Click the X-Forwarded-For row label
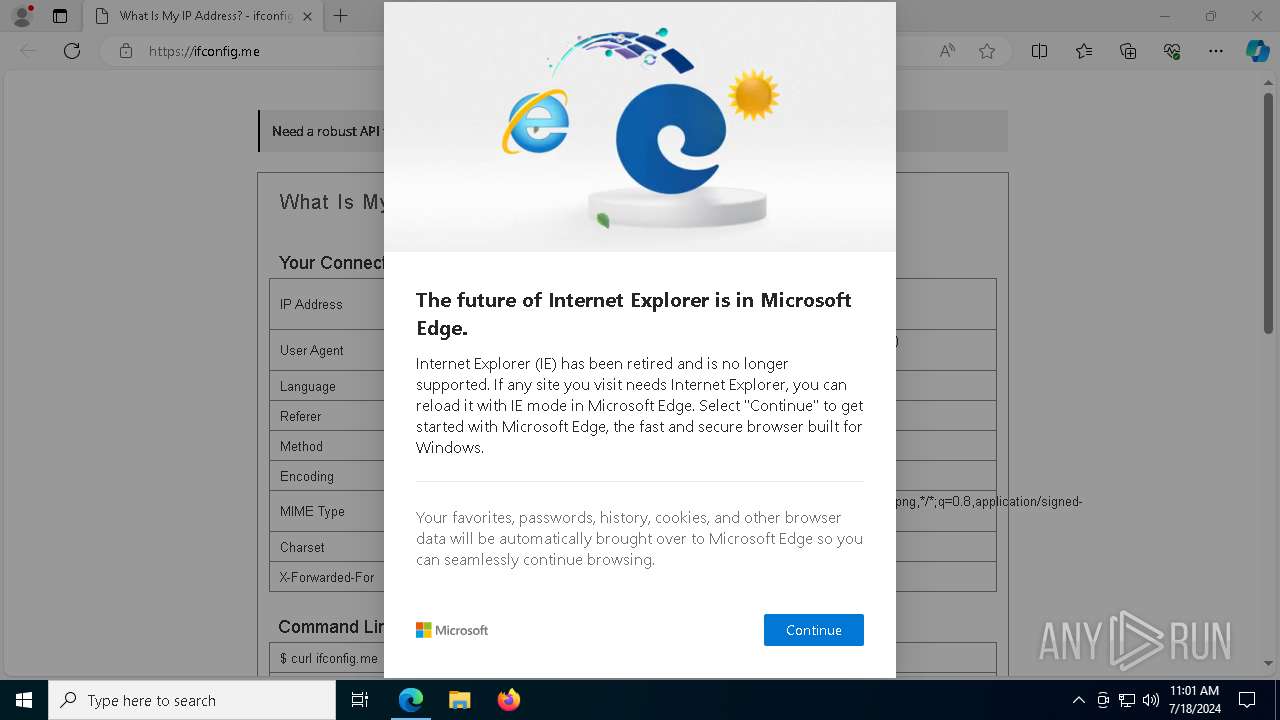1280x720 pixels. tap(327, 577)
